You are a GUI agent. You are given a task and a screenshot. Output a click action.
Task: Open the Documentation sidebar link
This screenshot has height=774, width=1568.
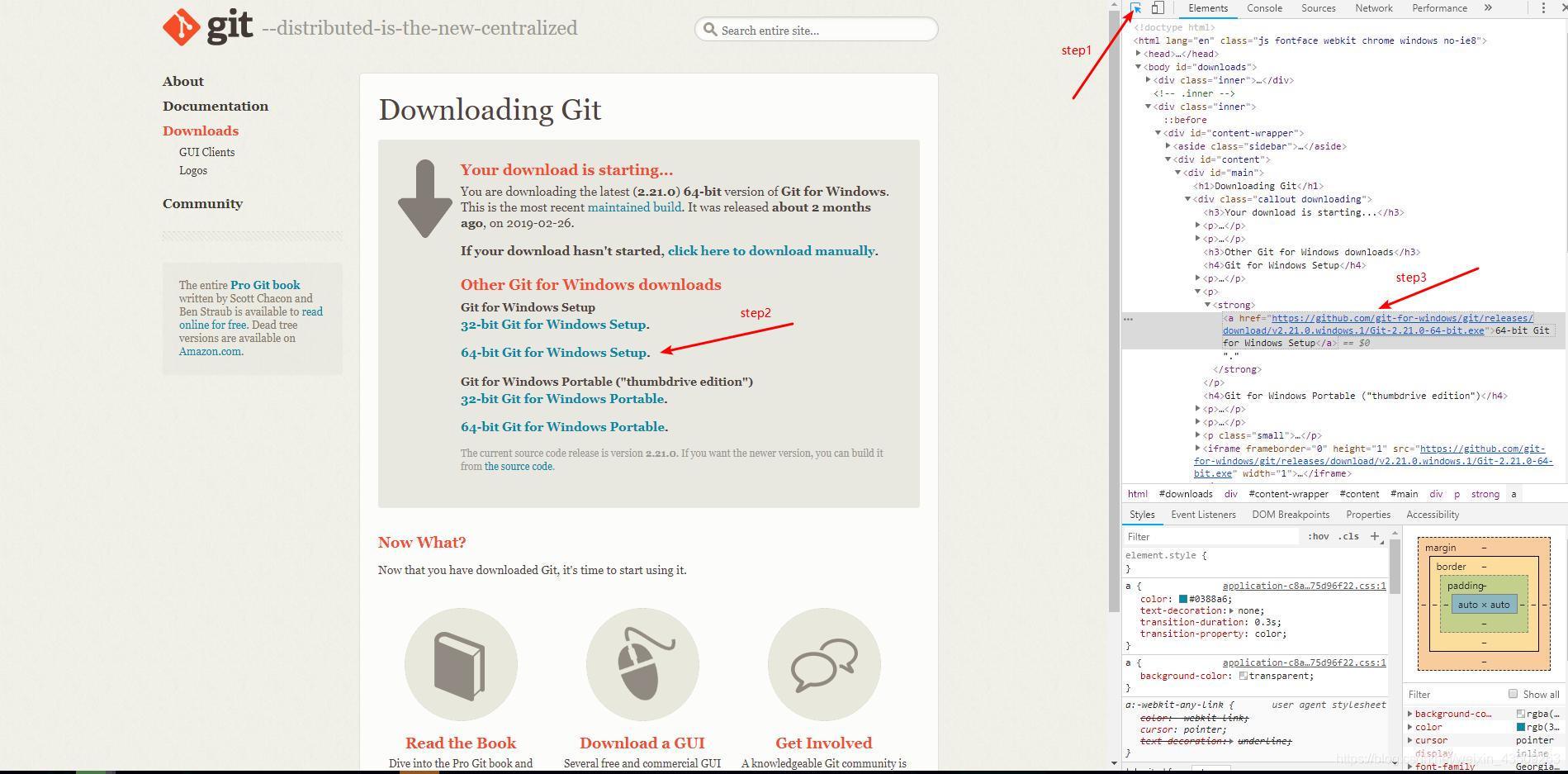click(x=216, y=106)
